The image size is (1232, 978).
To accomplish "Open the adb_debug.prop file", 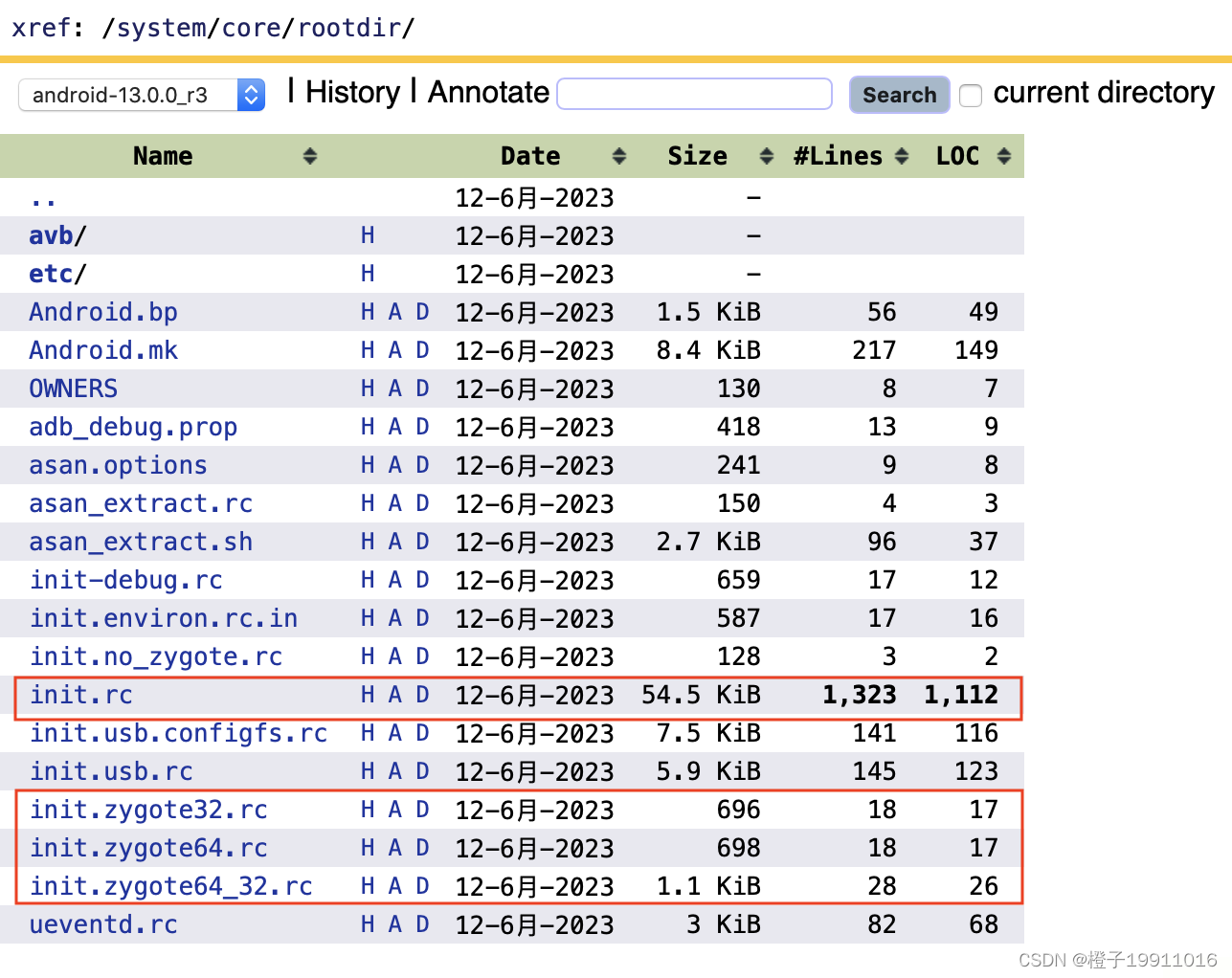I will [x=133, y=427].
